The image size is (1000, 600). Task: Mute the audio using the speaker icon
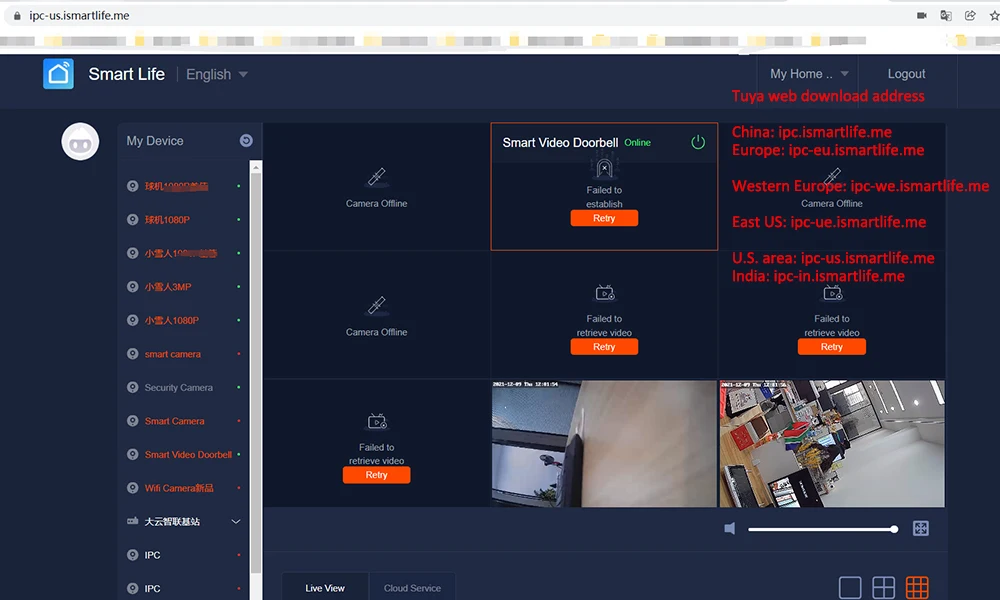click(x=729, y=528)
